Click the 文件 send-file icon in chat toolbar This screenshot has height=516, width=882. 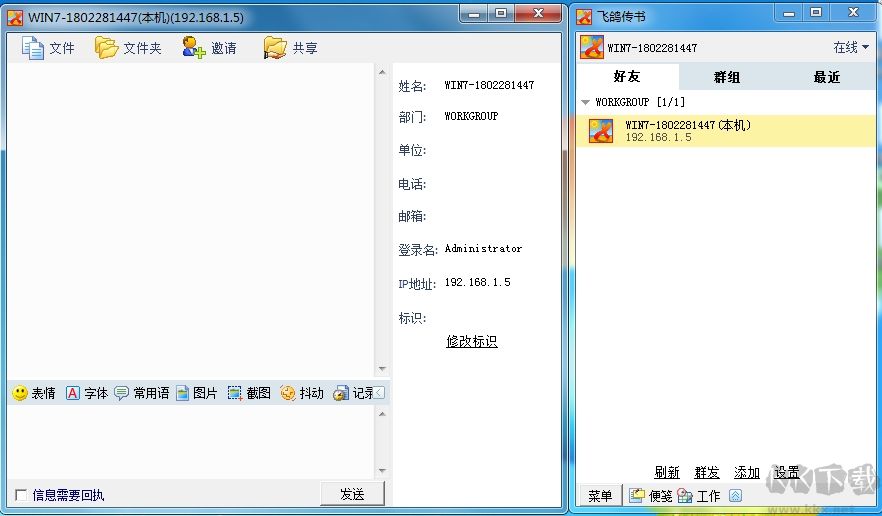tap(33, 48)
